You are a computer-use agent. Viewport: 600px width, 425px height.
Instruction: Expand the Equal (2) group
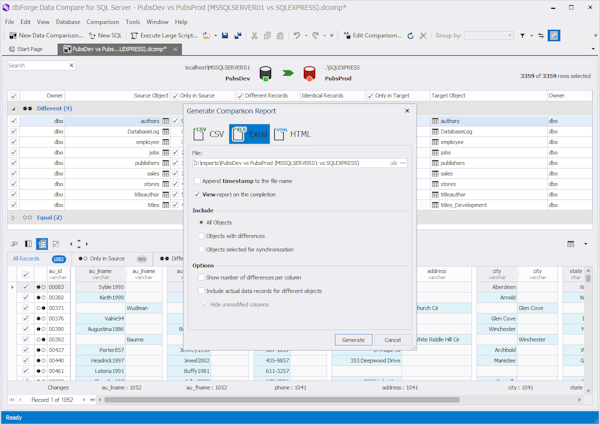[13, 218]
